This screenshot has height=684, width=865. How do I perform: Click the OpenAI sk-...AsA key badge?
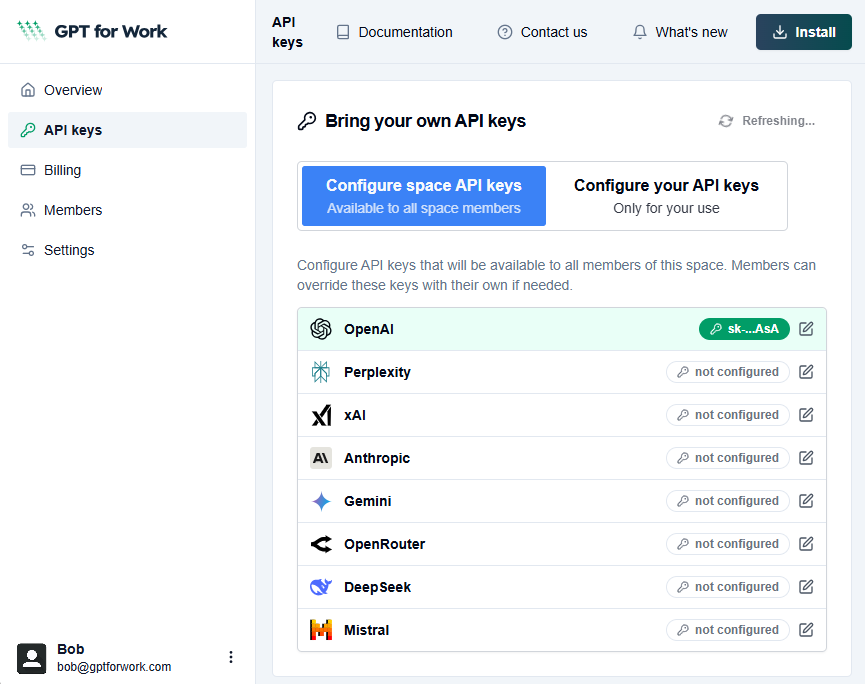(x=744, y=329)
